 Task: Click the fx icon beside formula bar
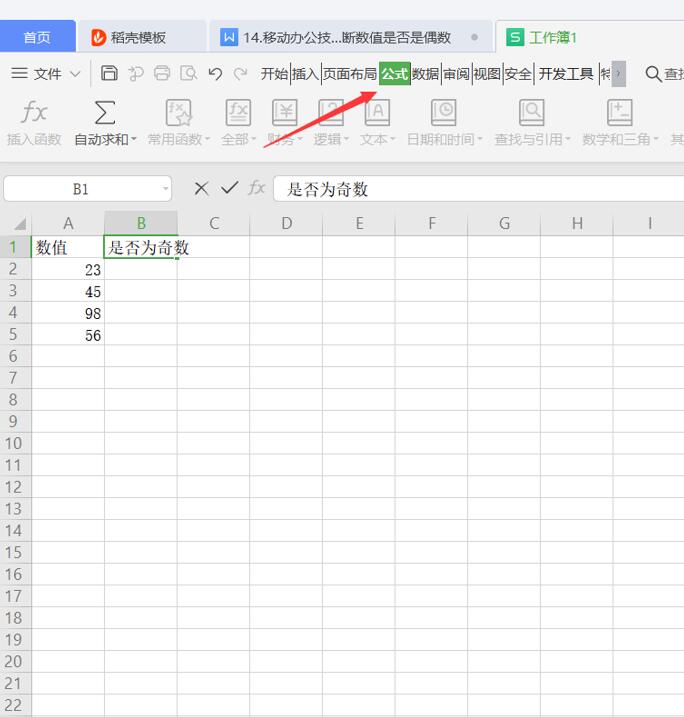click(256, 187)
